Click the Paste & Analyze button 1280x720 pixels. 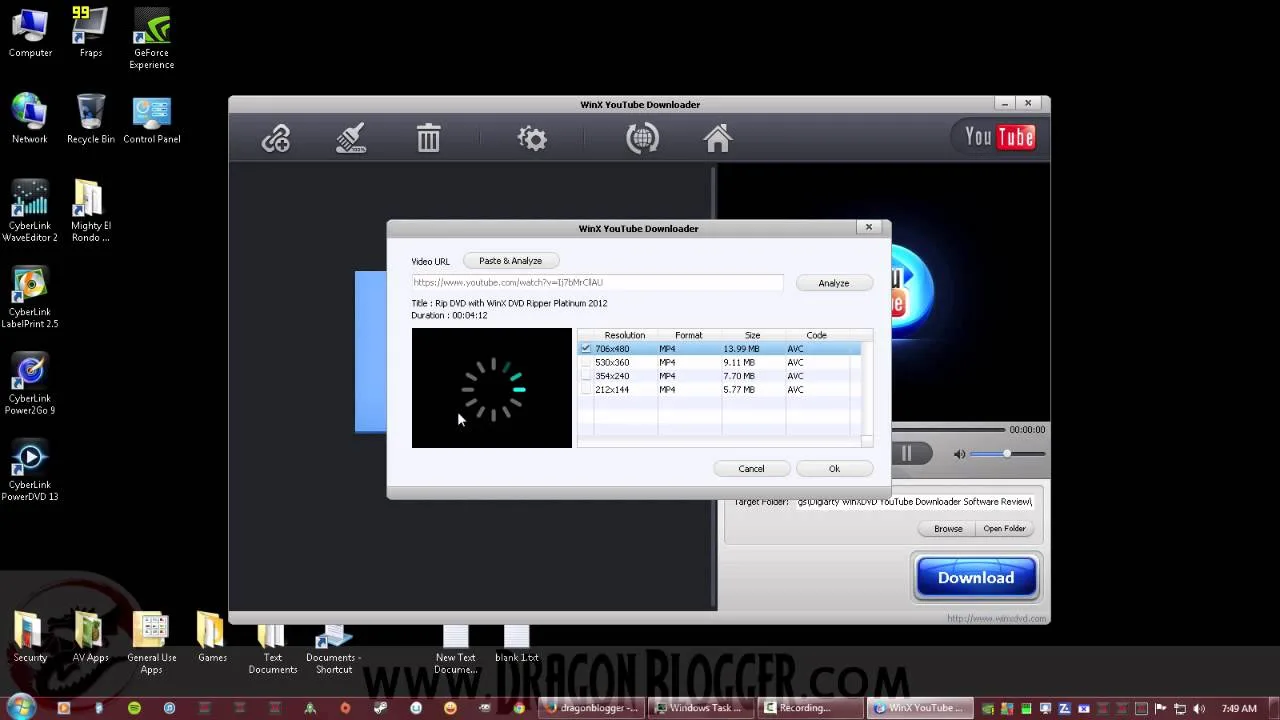coord(510,261)
